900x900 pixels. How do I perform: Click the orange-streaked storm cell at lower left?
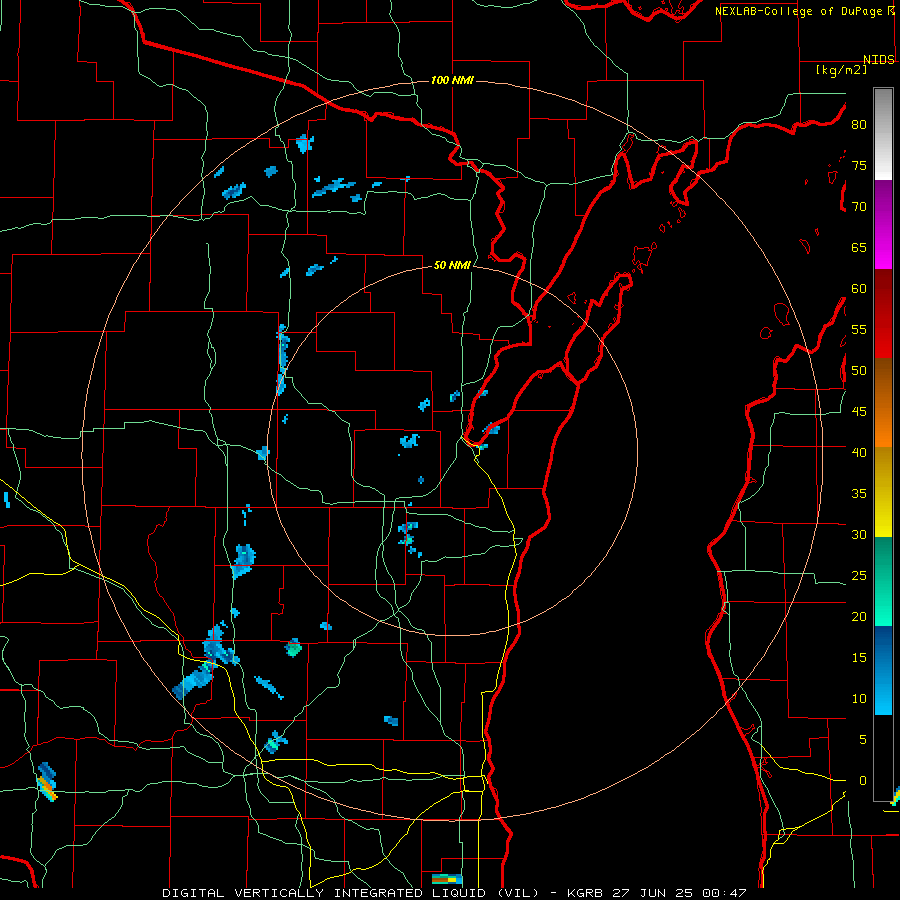click(46, 782)
